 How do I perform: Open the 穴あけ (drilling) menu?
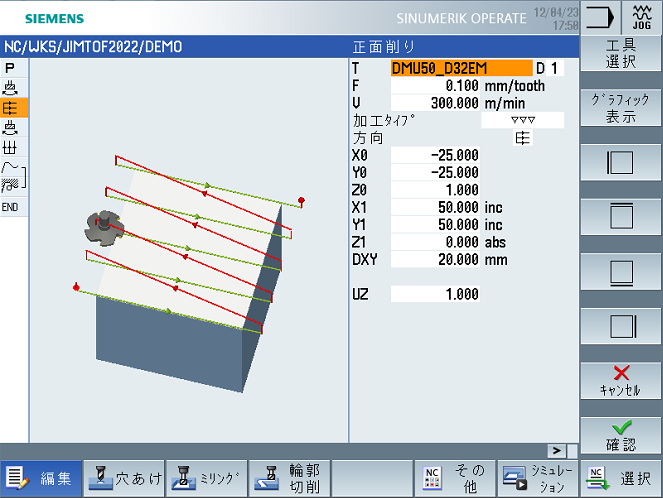click(x=124, y=478)
